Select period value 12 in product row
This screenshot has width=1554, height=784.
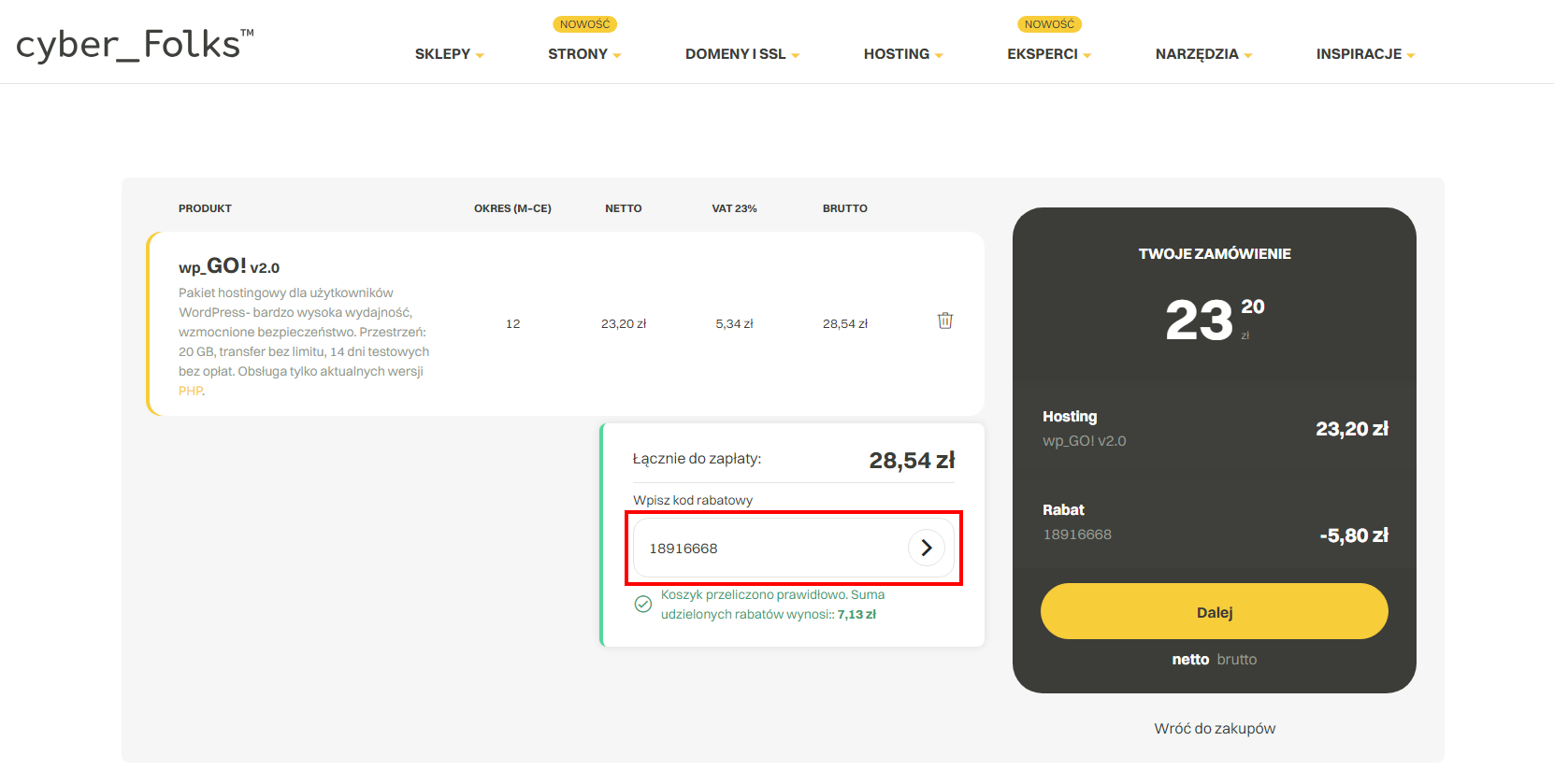pyautogui.click(x=512, y=324)
